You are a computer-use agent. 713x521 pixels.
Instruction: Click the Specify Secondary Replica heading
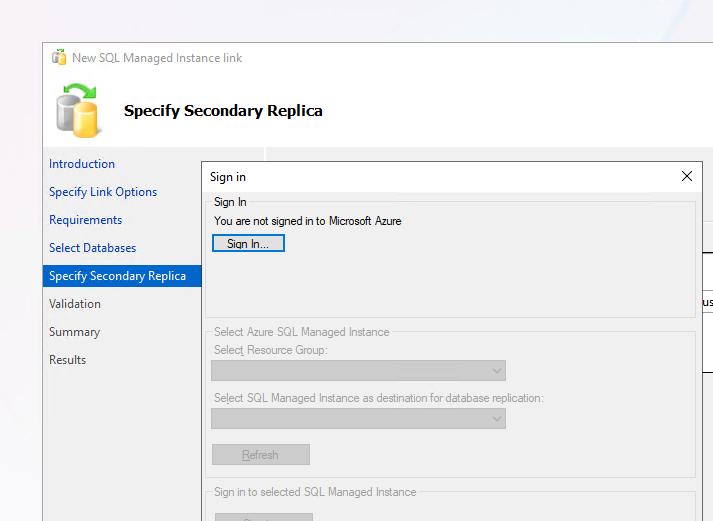click(x=223, y=110)
